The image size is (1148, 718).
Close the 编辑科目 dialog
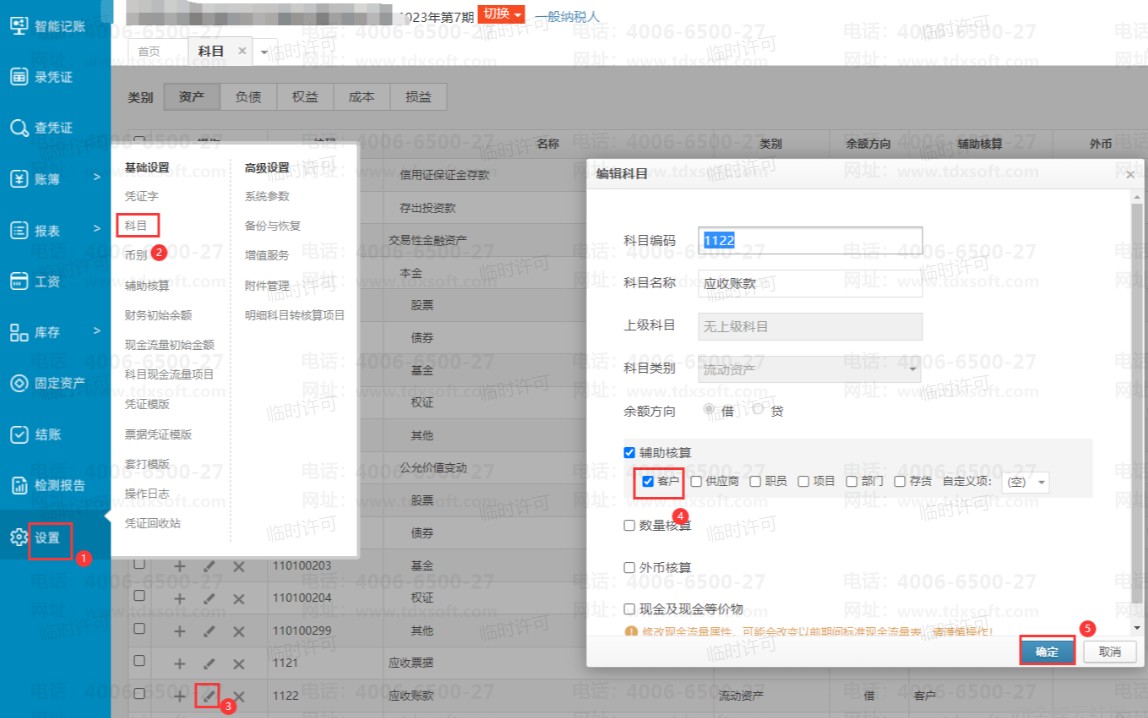click(x=1130, y=174)
